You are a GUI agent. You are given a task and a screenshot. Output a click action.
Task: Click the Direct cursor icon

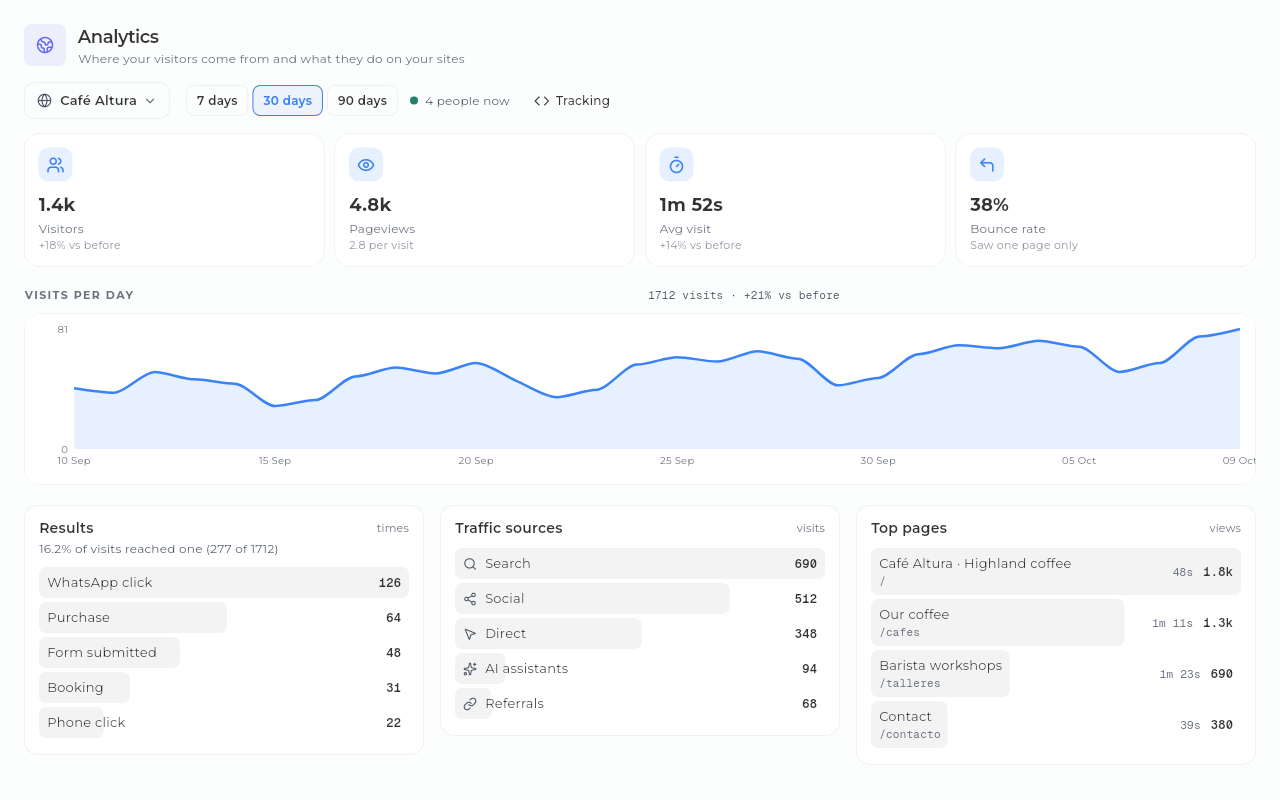click(470, 634)
